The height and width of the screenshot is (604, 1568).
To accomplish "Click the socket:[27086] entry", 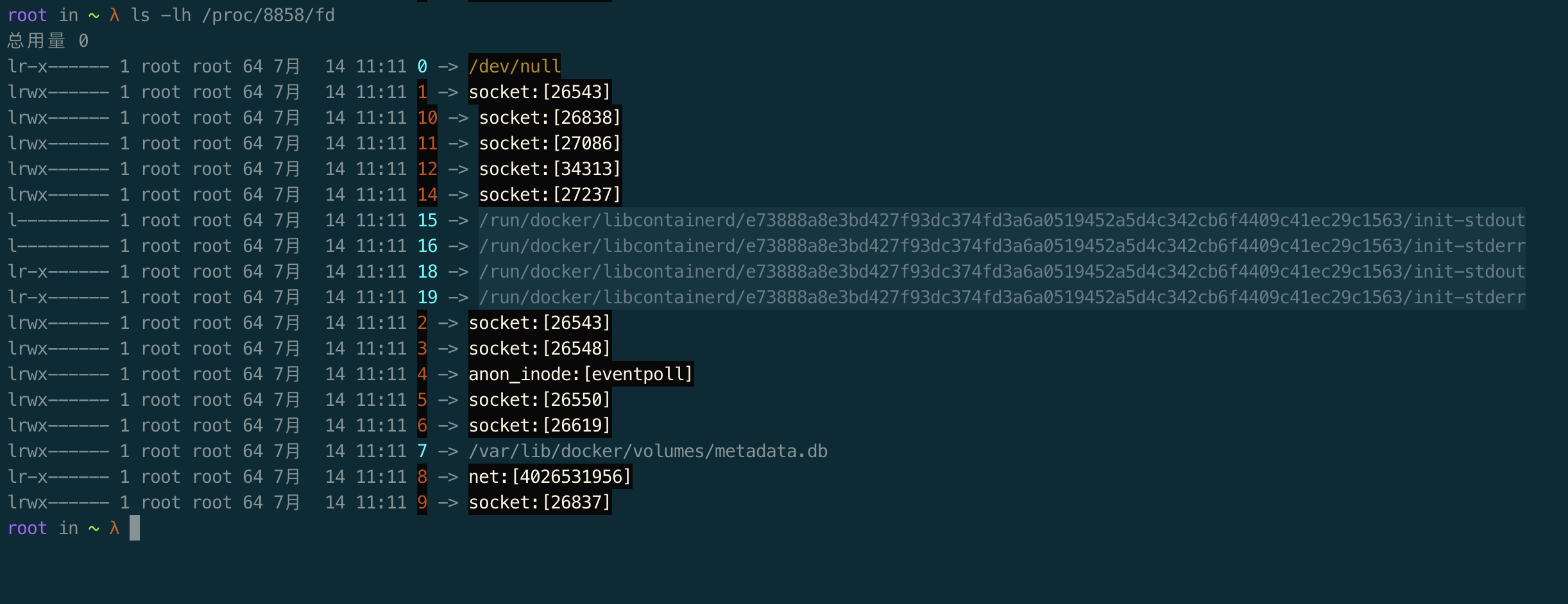I will (x=550, y=143).
